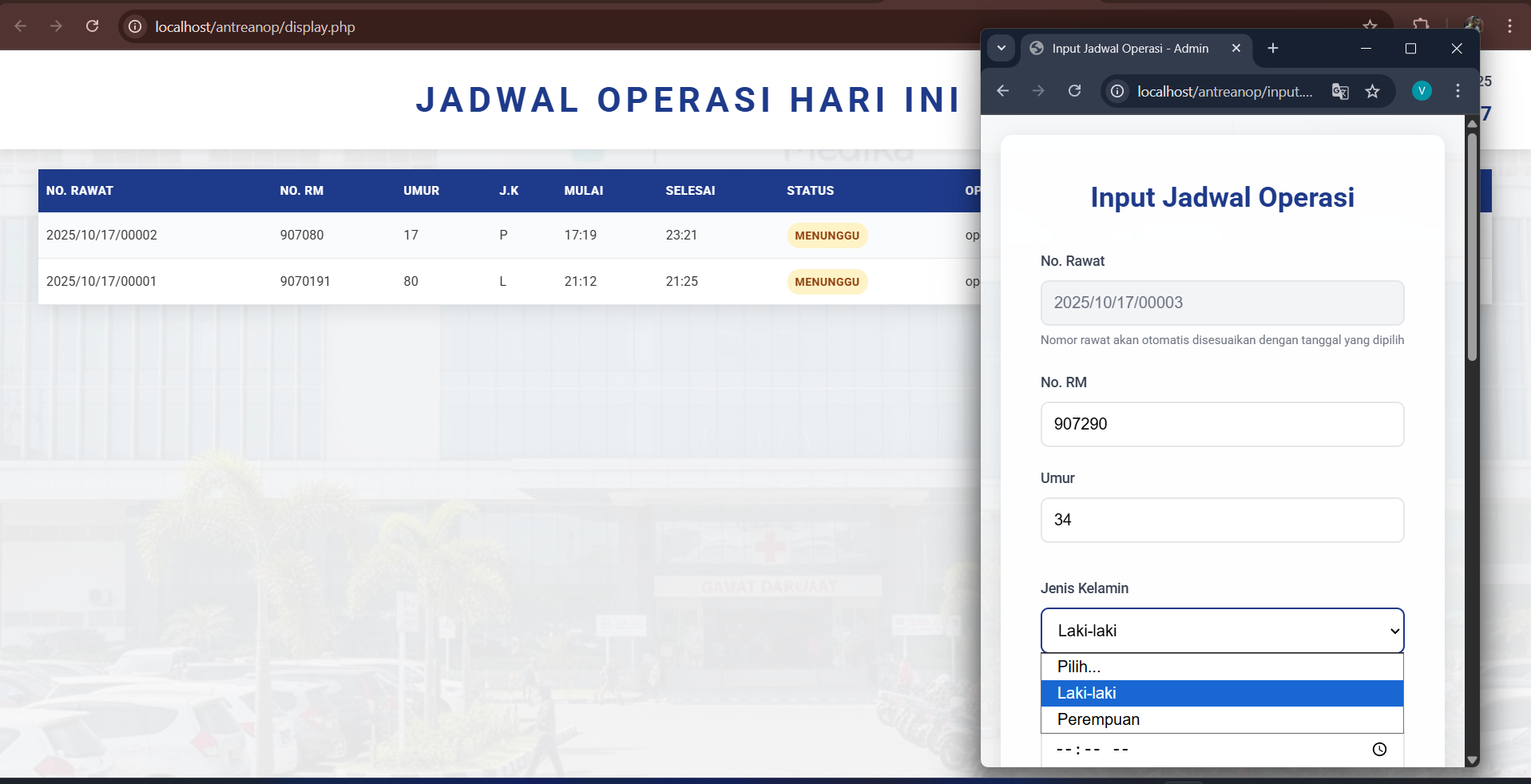Go back in the popup browser window

click(x=1003, y=91)
